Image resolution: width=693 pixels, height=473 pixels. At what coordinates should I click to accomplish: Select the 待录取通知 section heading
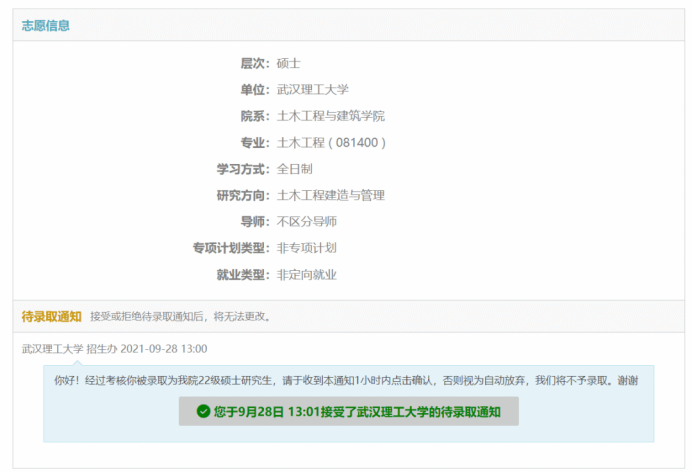click(52, 317)
